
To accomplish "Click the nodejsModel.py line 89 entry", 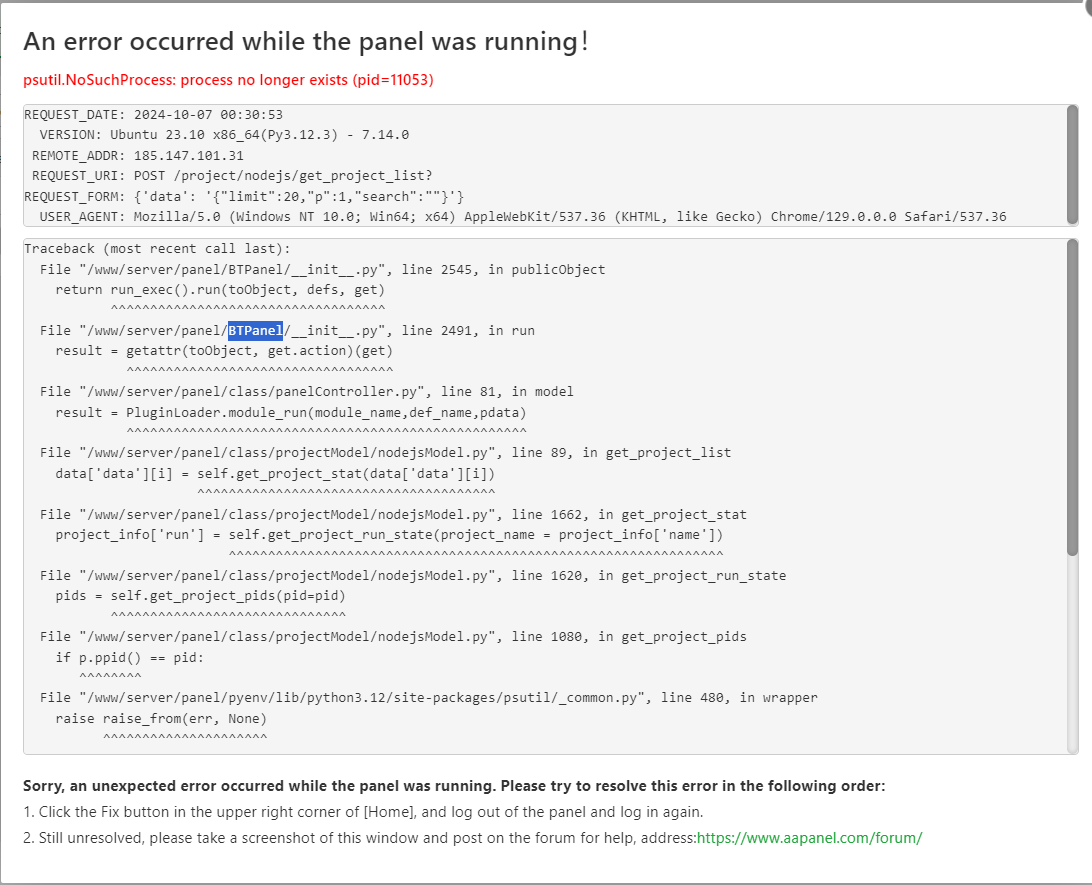I will (x=385, y=452).
